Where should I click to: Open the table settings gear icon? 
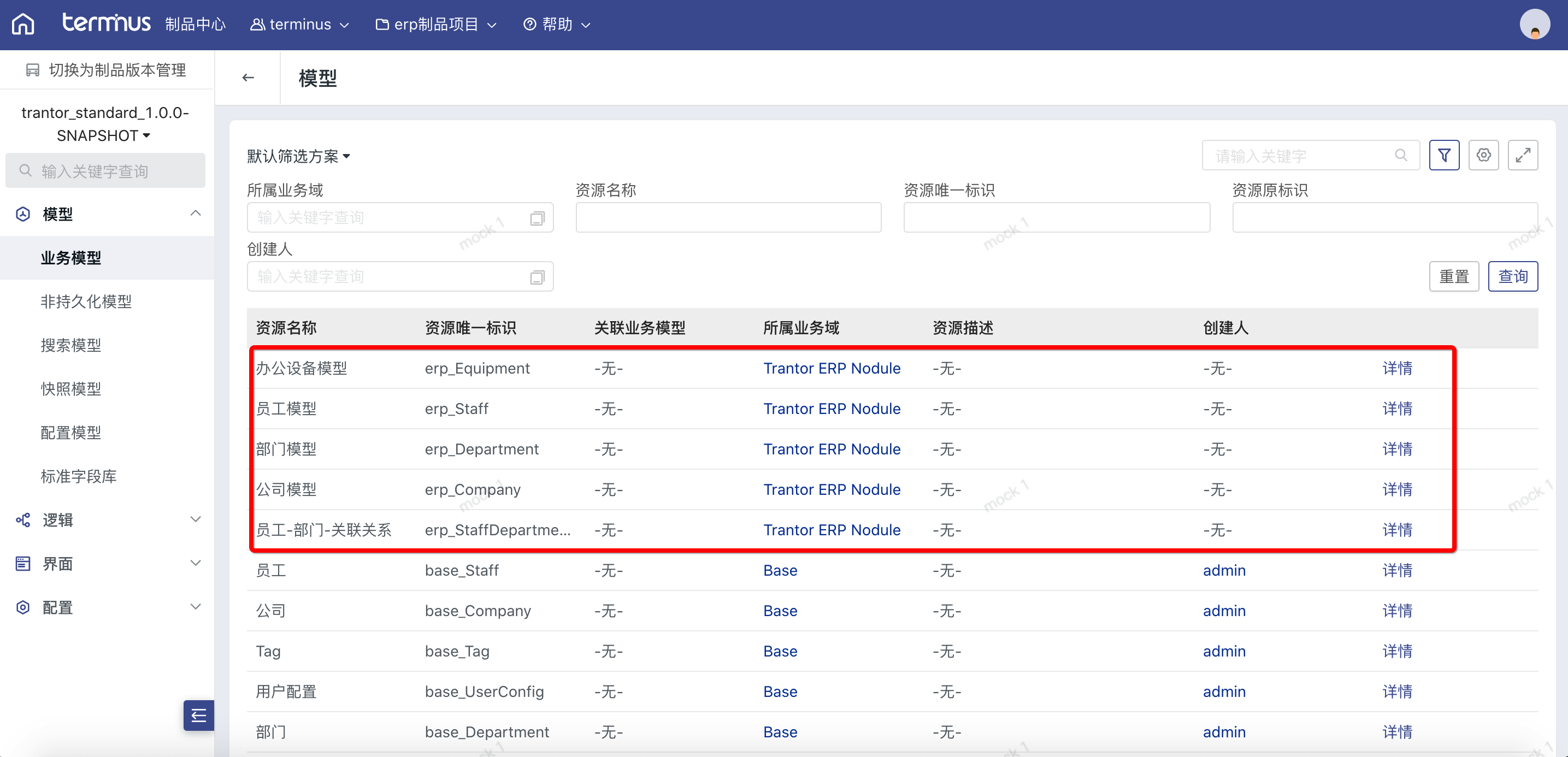click(x=1483, y=155)
